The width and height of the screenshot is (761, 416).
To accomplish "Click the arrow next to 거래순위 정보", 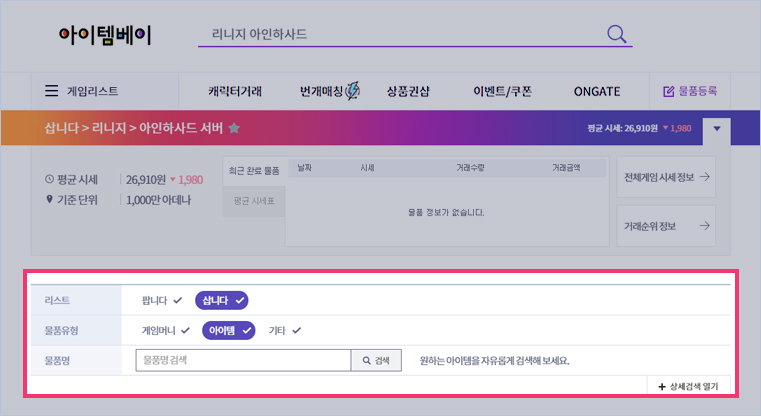I will [x=705, y=226].
